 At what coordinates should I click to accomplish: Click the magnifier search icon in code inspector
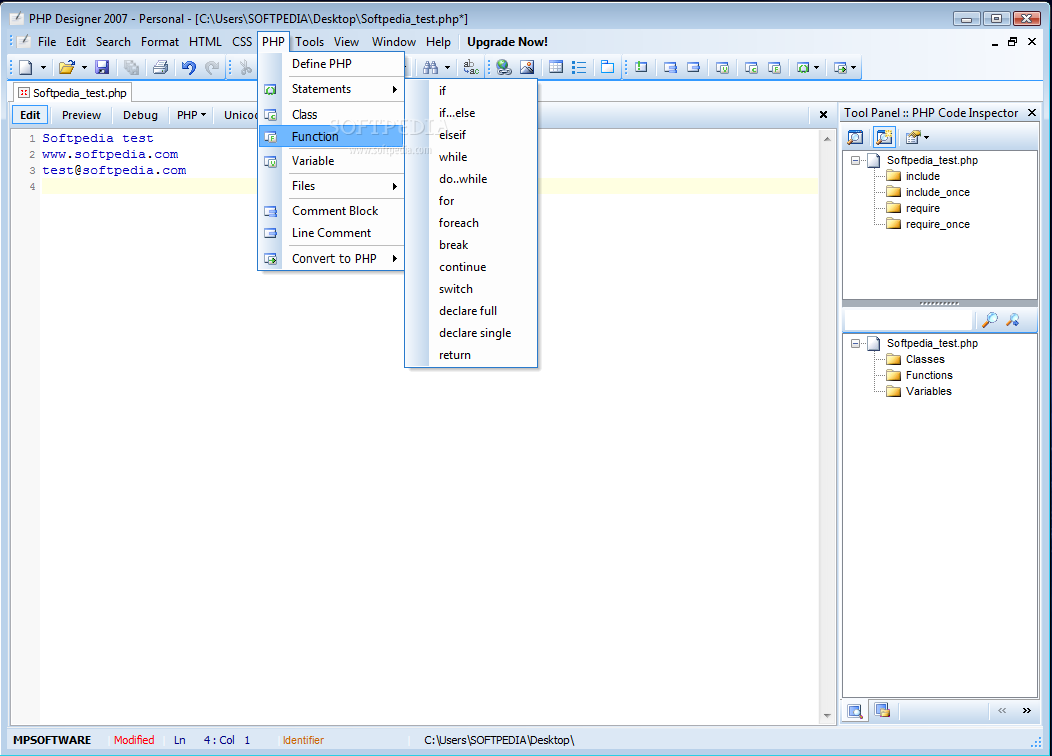(x=989, y=320)
